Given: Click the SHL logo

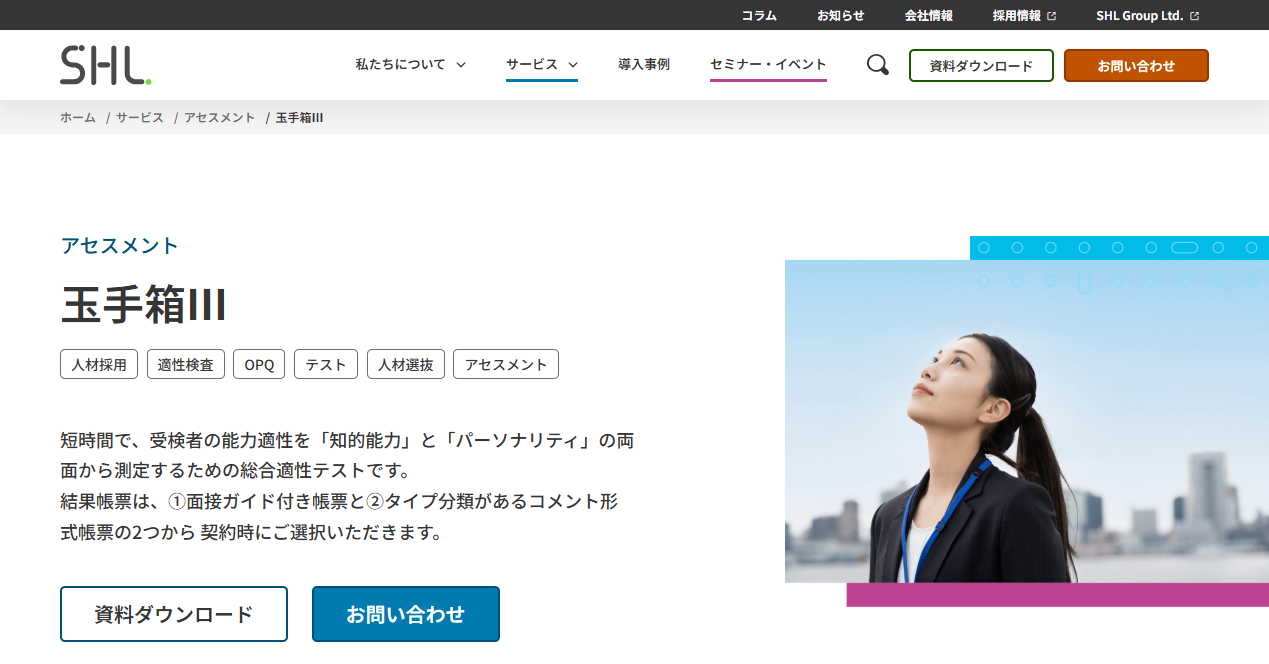Looking at the screenshot, I should [106, 65].
